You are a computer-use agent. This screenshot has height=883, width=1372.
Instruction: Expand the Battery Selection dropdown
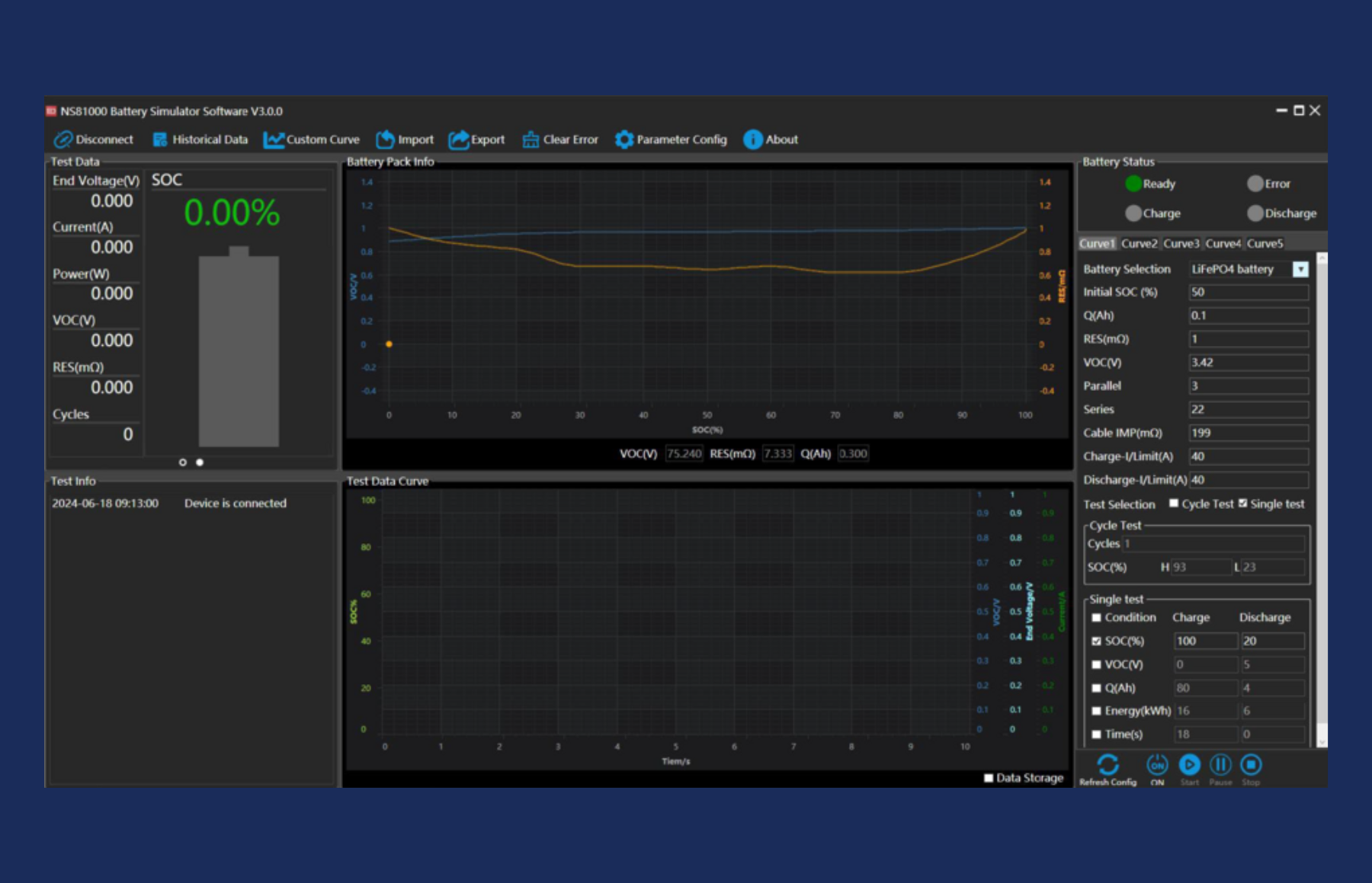coord(1300,269)
